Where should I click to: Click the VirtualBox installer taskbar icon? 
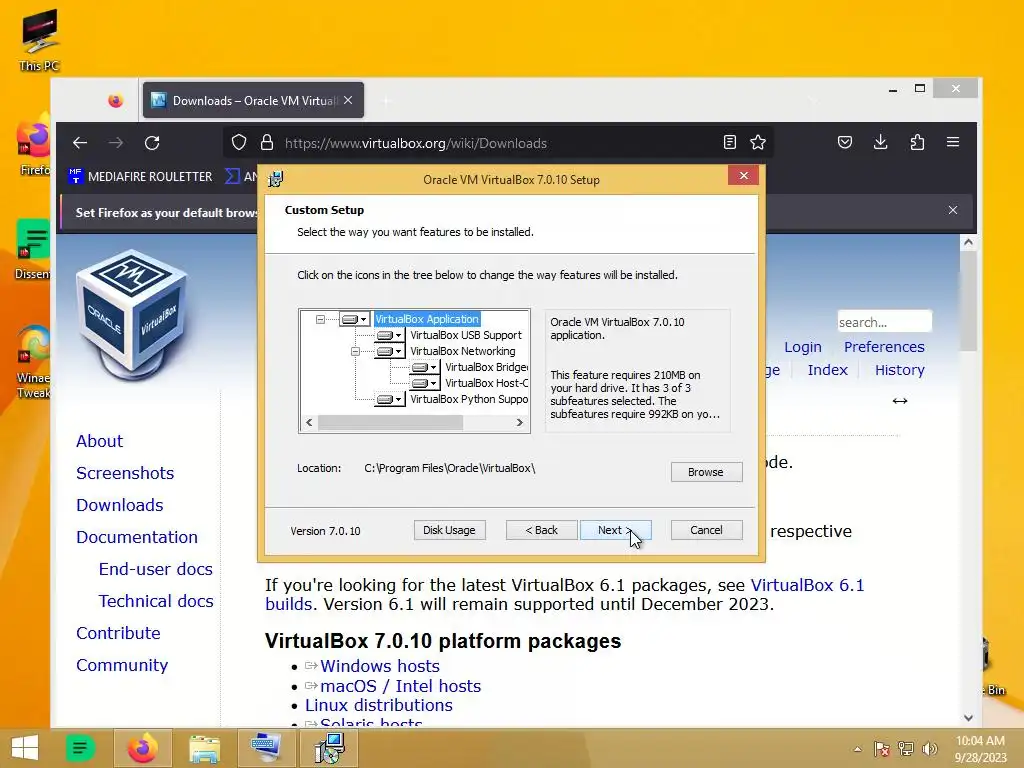pos(329,748)
